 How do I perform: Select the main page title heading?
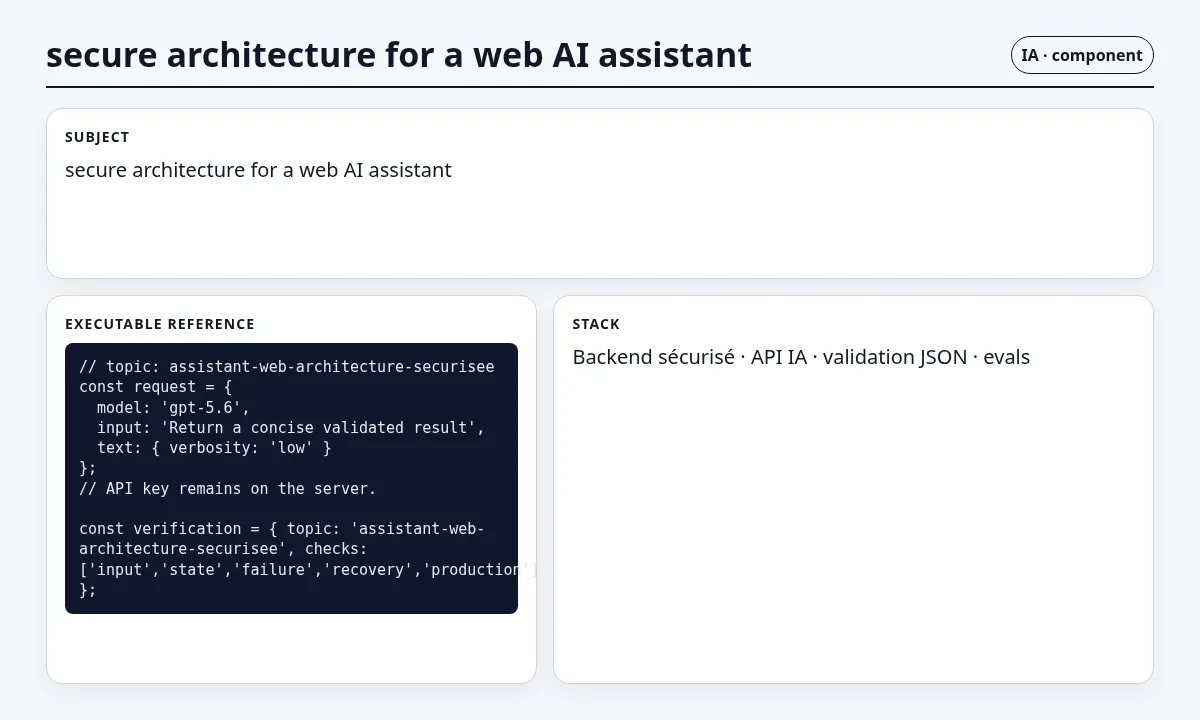point(399,54)
